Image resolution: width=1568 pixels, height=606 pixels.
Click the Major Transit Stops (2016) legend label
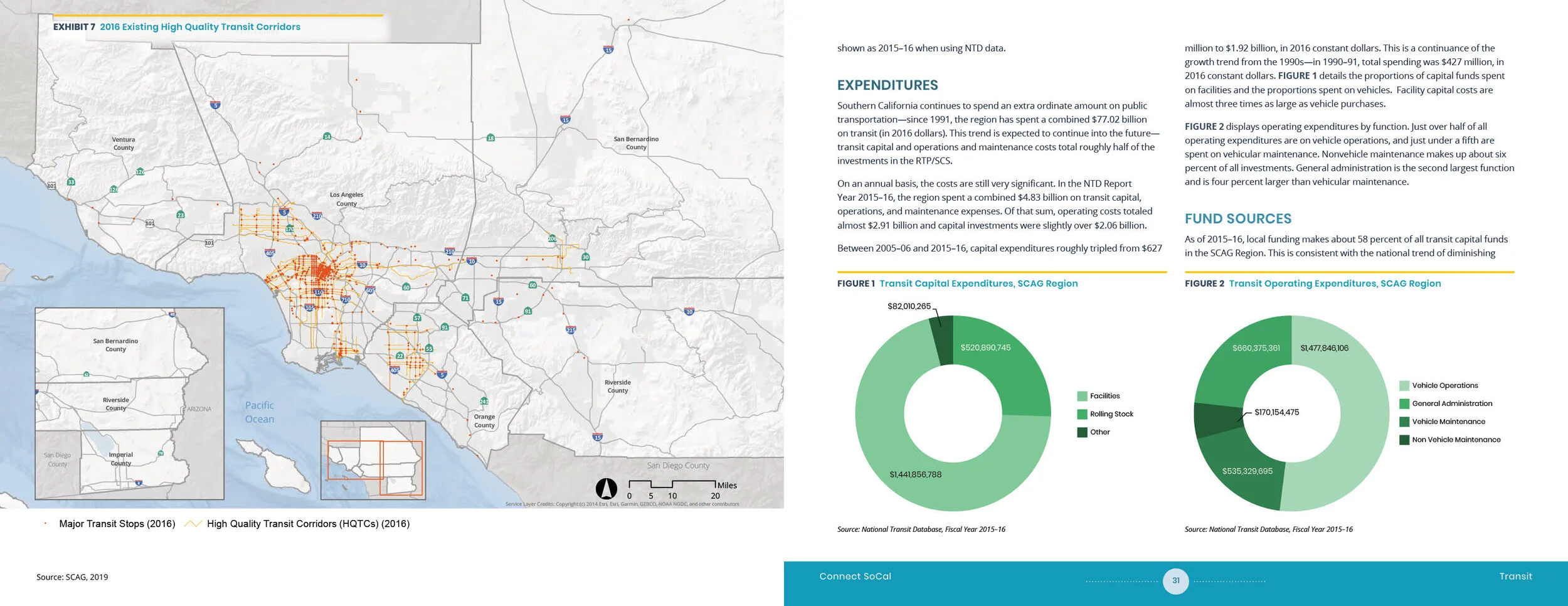[117, 524]
